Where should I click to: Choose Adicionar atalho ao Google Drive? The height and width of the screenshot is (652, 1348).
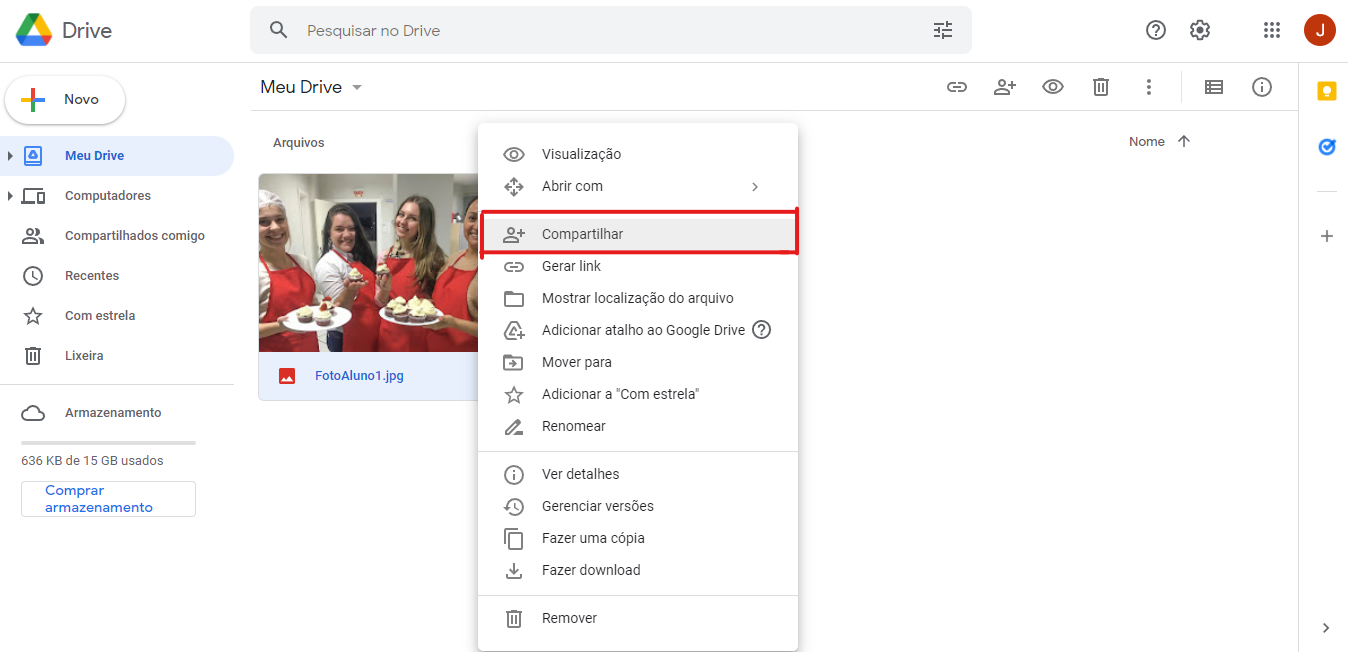click(x=638, y=330)
